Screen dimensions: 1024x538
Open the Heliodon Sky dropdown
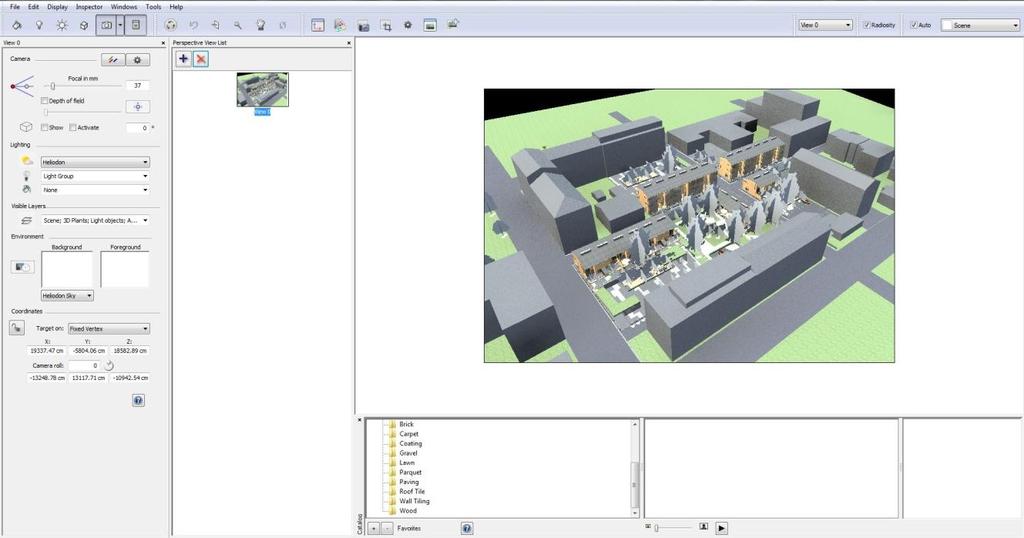click(67, 296)
